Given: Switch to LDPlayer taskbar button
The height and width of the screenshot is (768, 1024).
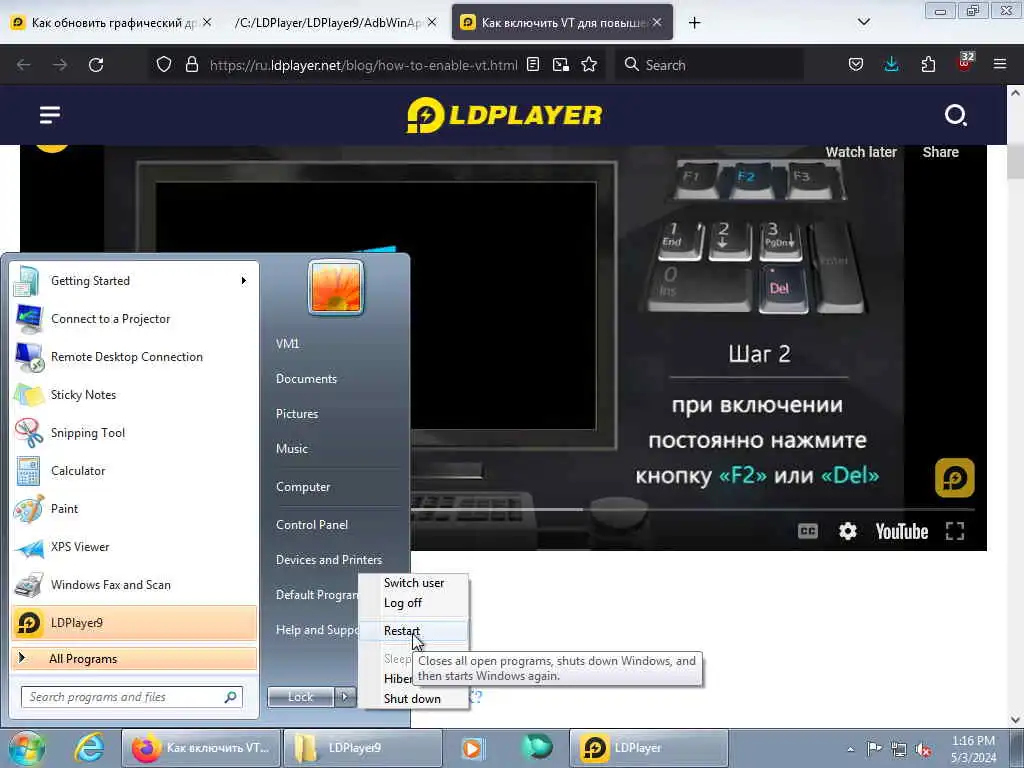Looking at the screenshot, I should pos(649,748).
